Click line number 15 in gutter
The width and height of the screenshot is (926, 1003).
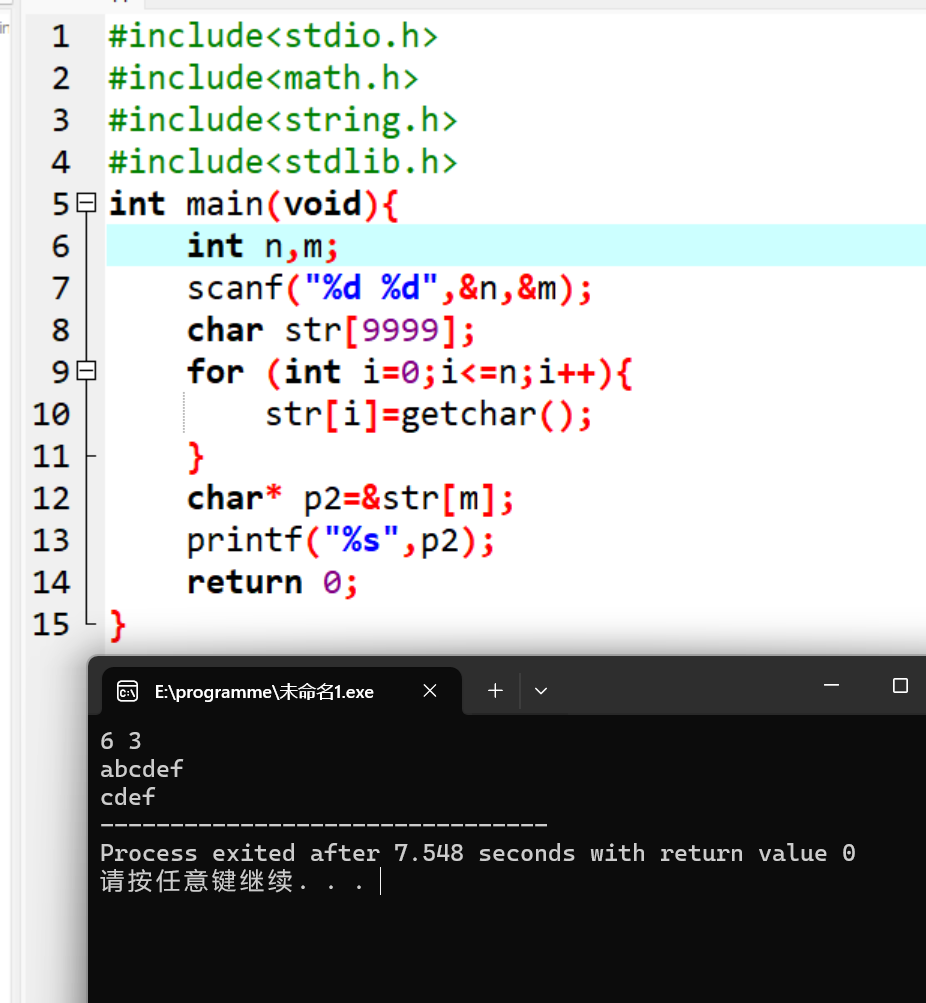51,625
